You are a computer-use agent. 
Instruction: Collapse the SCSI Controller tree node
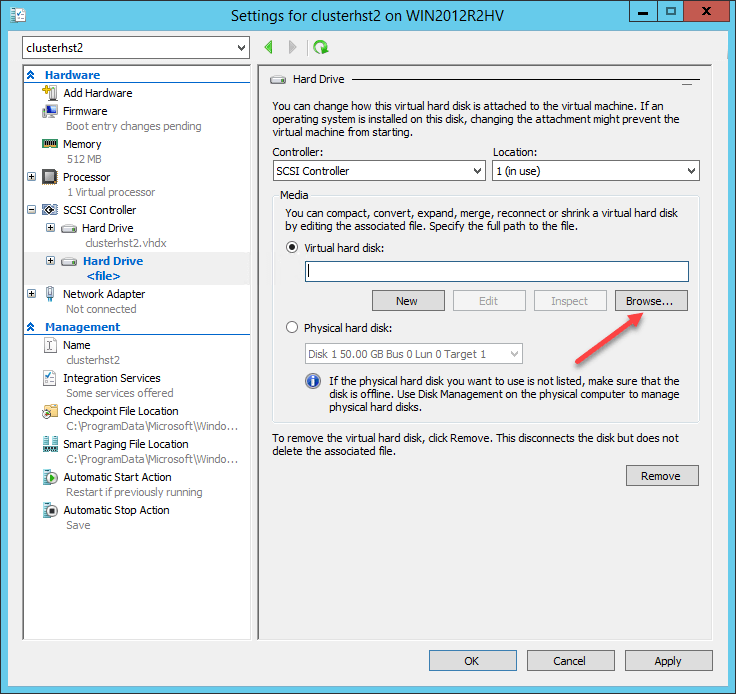(x=31, y=209)
